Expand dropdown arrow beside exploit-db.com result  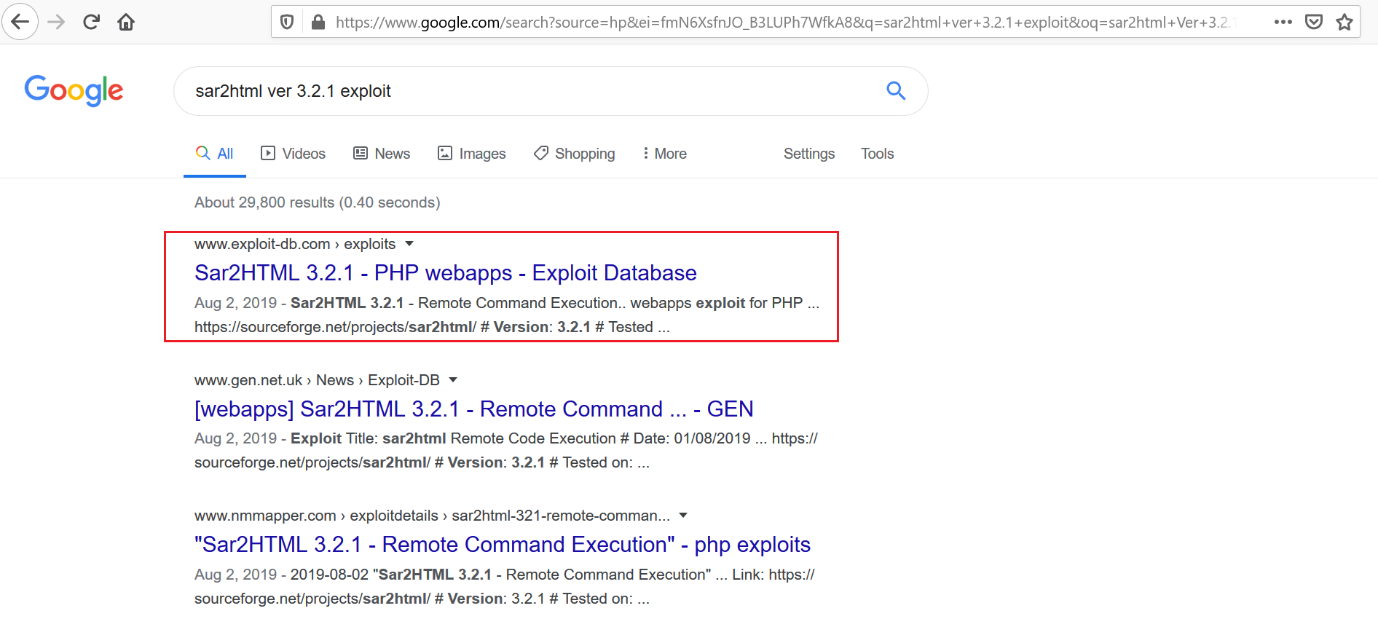click(x=409, y=244)
